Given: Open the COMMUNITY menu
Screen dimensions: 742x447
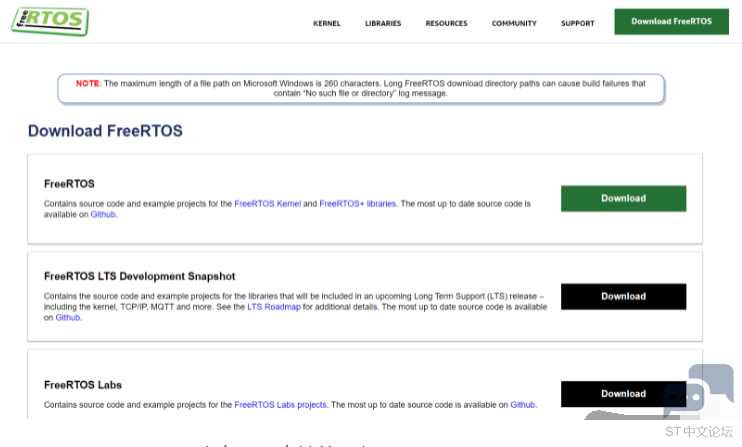Looking at the screenshot, I should (514, 23).
